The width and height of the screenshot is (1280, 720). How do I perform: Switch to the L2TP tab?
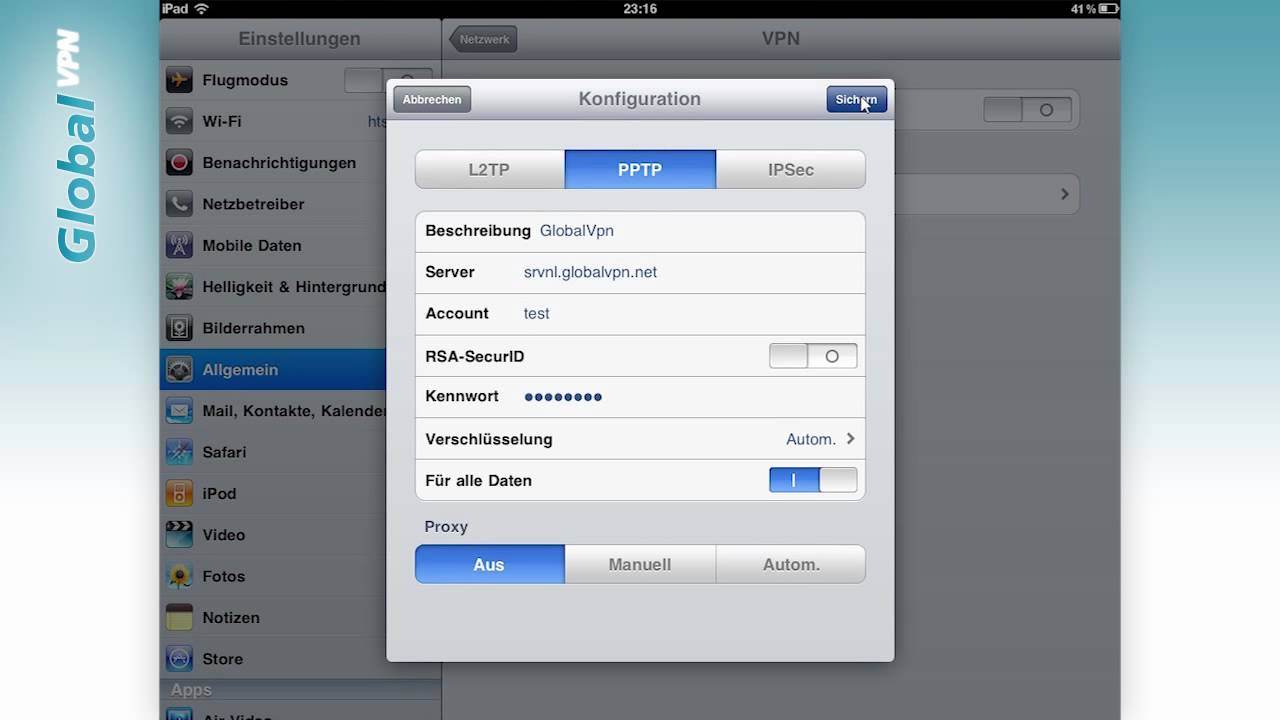click(x=490, y=170)
